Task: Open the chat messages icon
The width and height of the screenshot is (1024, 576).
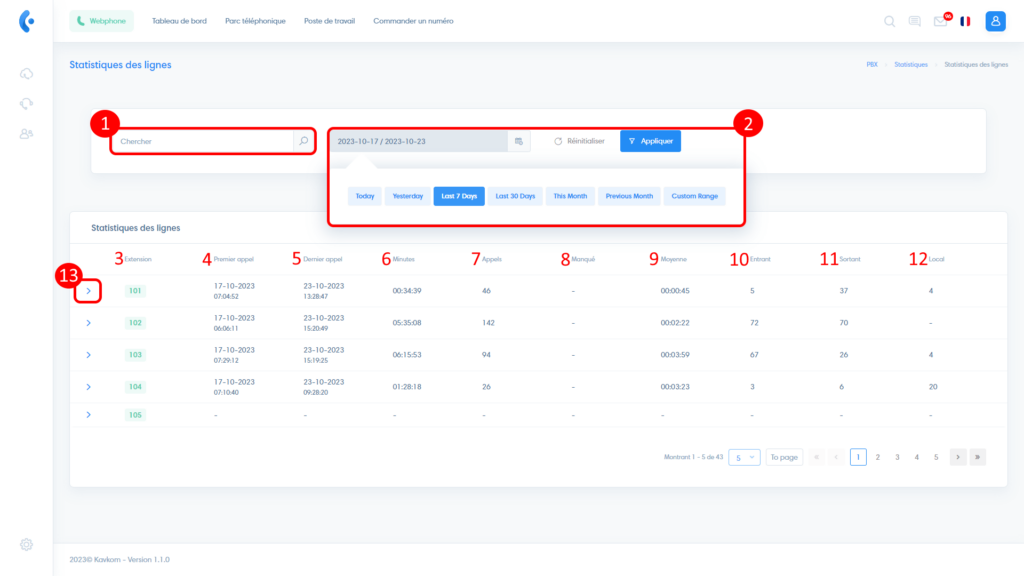Action: coord(915,21)
